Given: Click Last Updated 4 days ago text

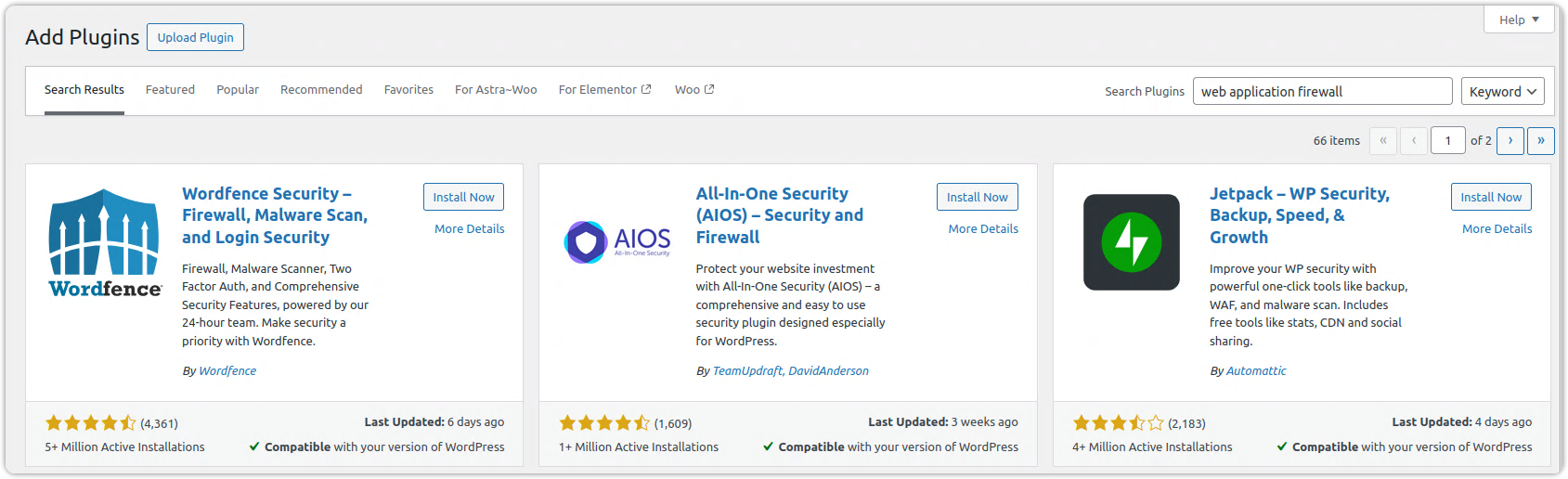Looking at the screenshot, I should [x=1462, y=421].
